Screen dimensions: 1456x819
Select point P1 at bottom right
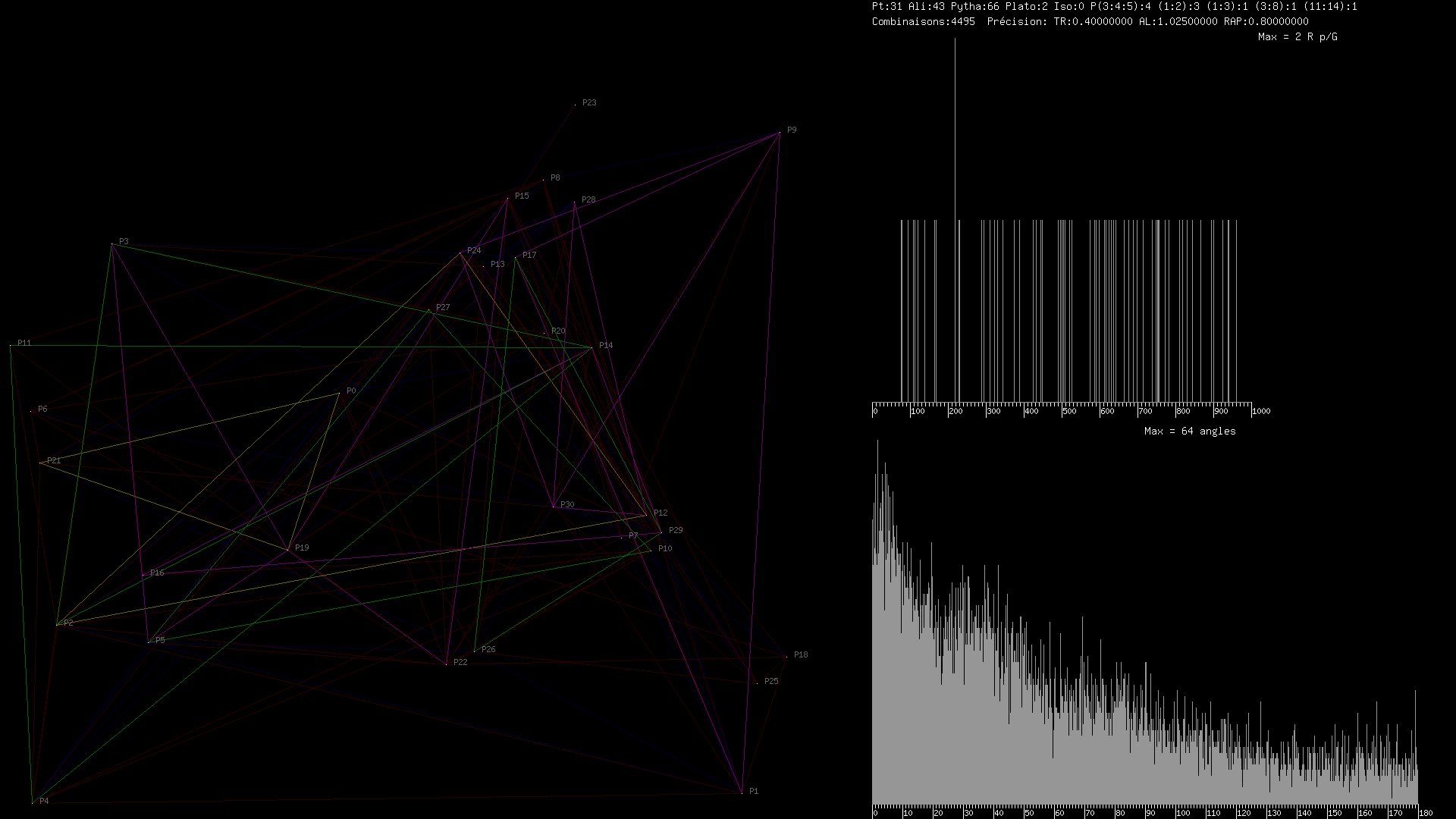(742, 793)
